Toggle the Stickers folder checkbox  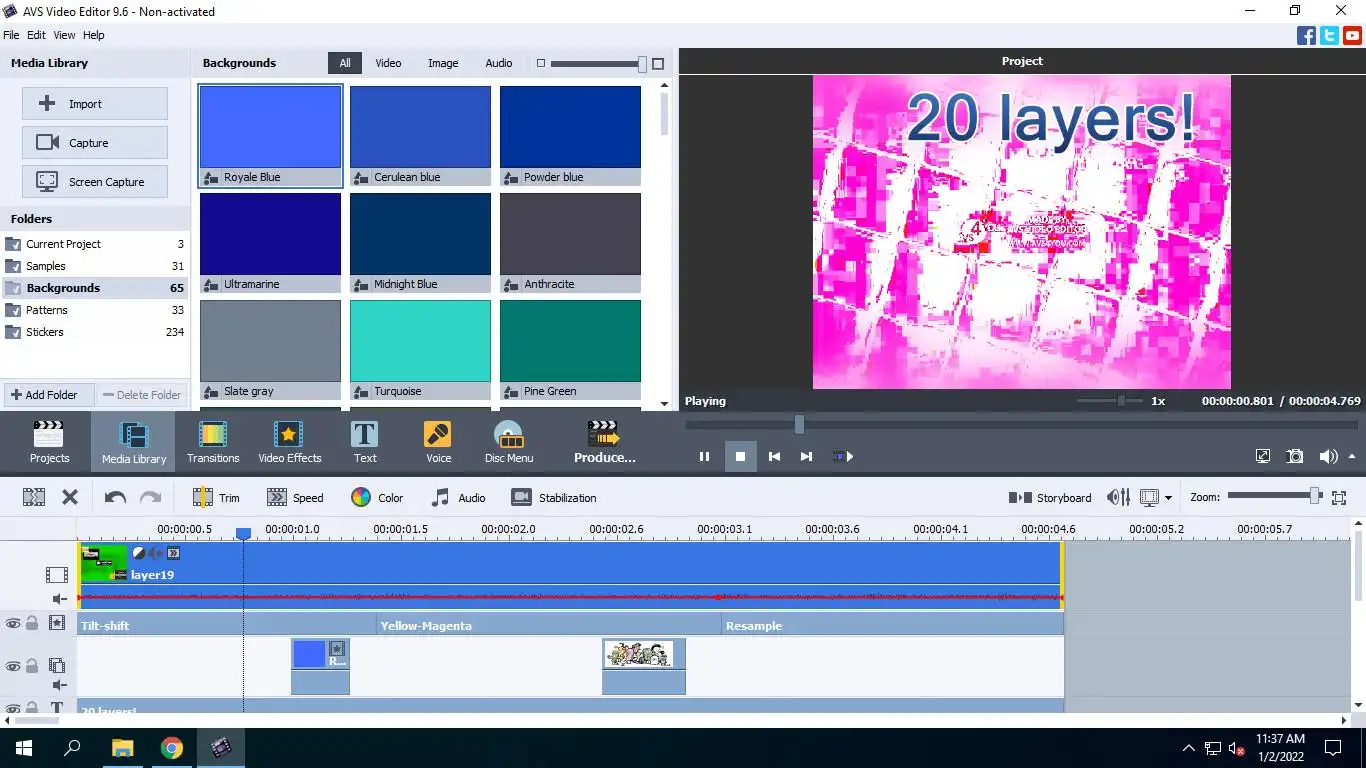[13, 332]
